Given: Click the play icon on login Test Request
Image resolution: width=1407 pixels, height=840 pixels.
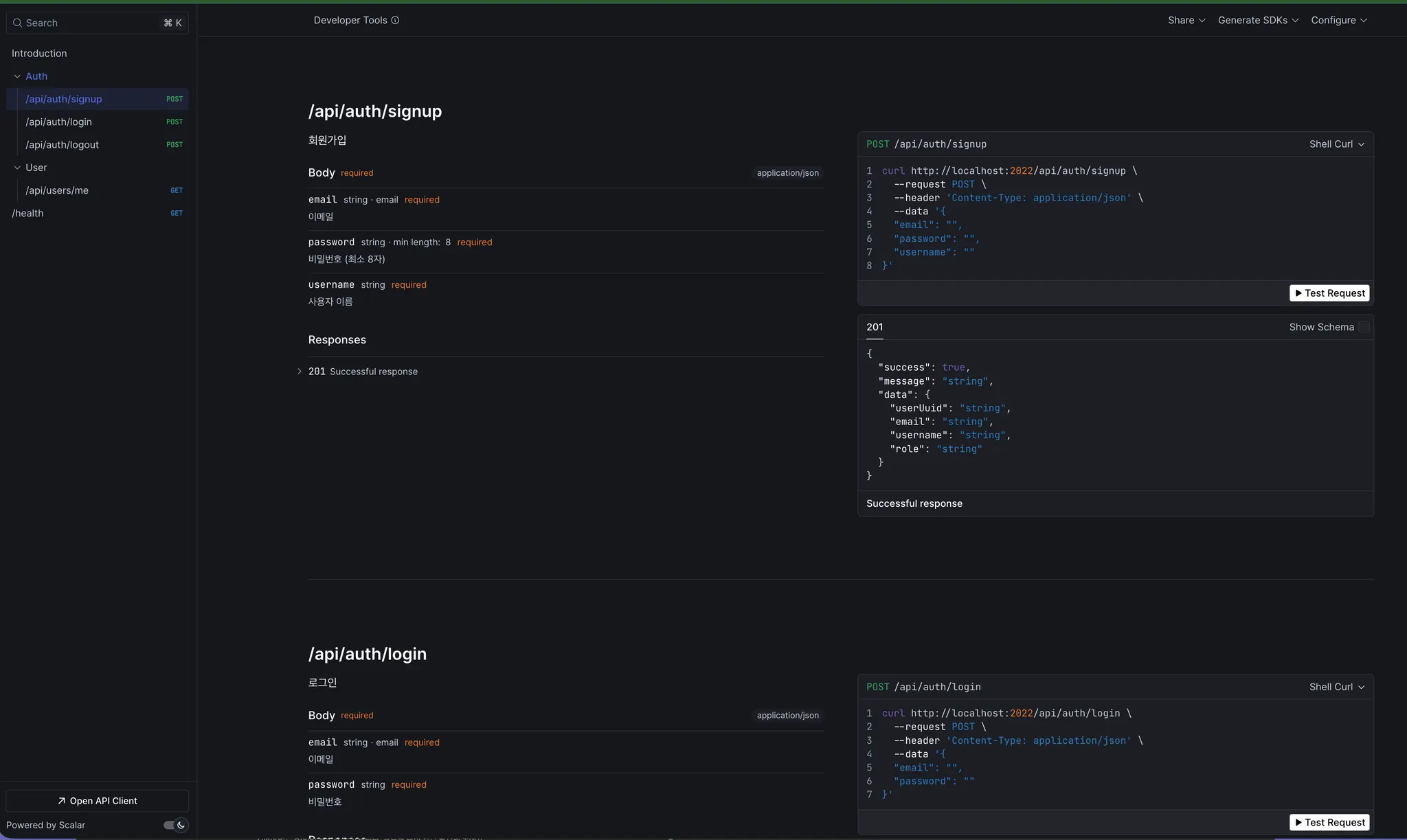Looking at the screenshot, I should pyautogui.click(x=1298, y=822).
